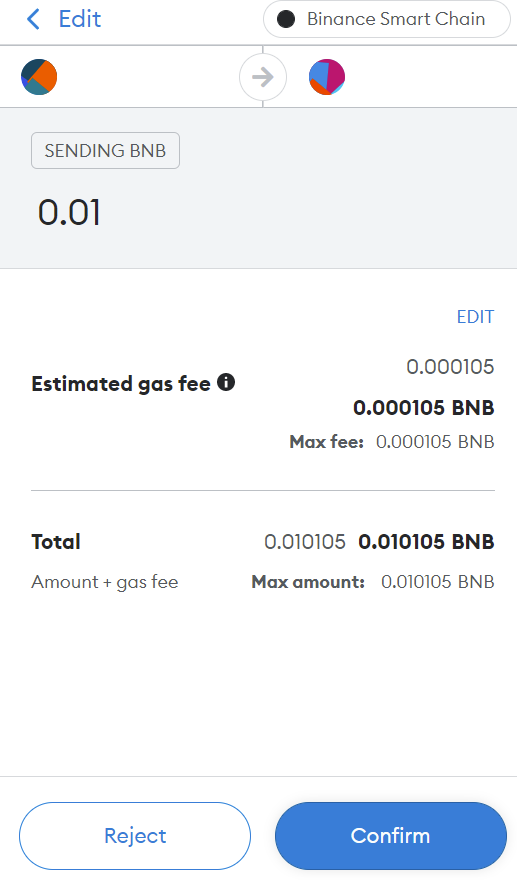This screenshot has width=517, height=880.
Task: Click the bold 0.000105 BNB gas fee
Action: click(x=424, y=407)
